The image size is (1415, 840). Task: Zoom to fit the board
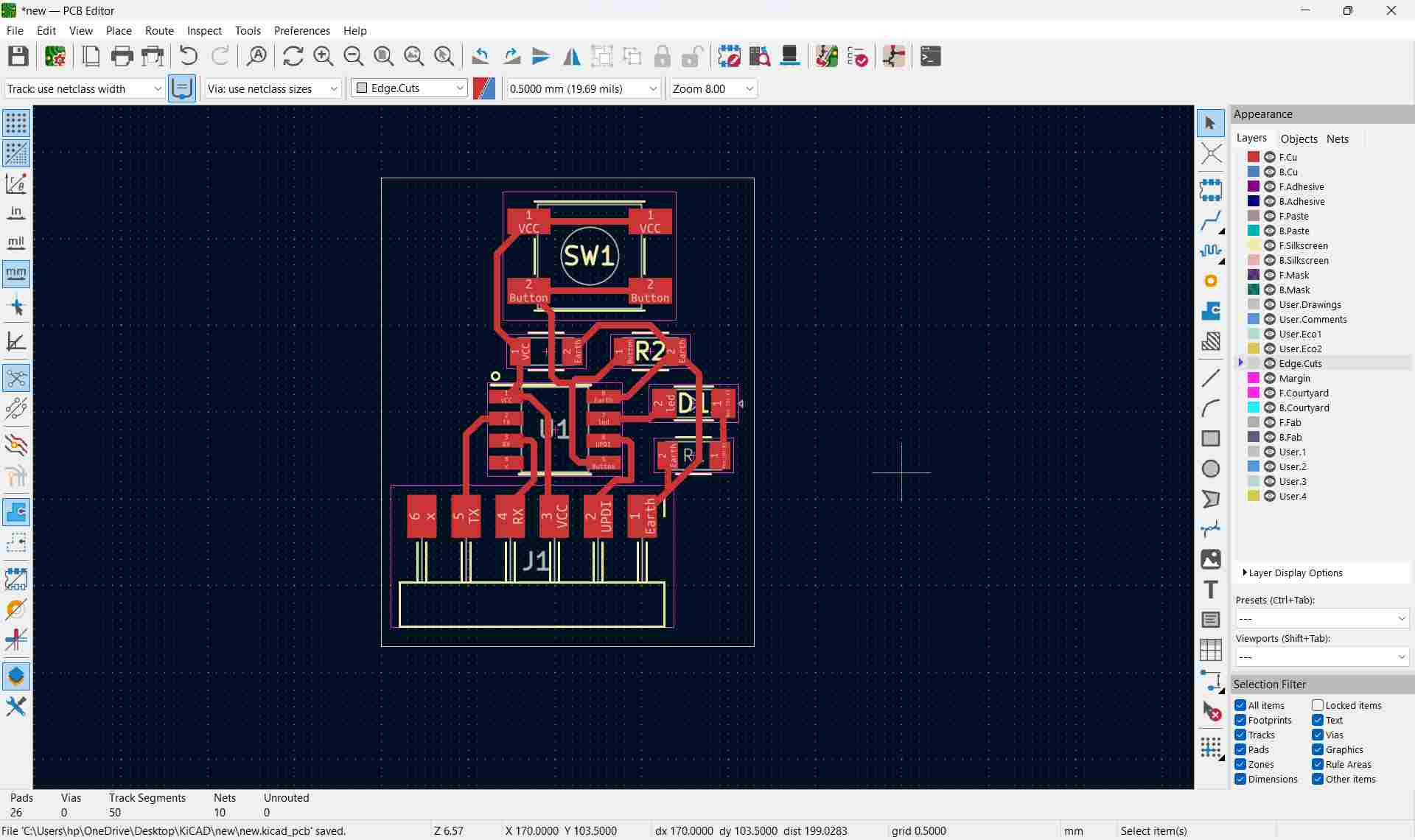pos(383,56)
